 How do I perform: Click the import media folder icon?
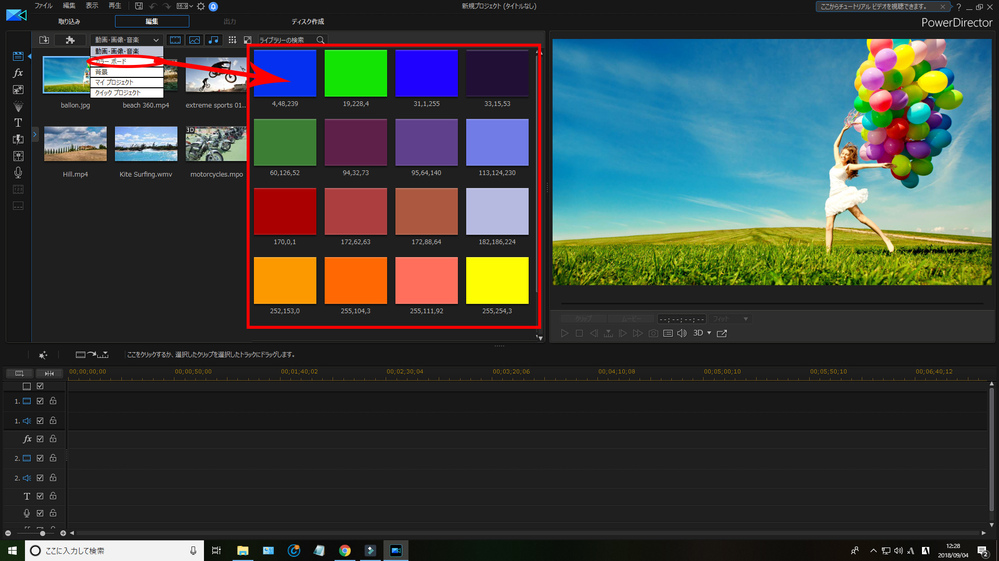(x=44, y=40)
